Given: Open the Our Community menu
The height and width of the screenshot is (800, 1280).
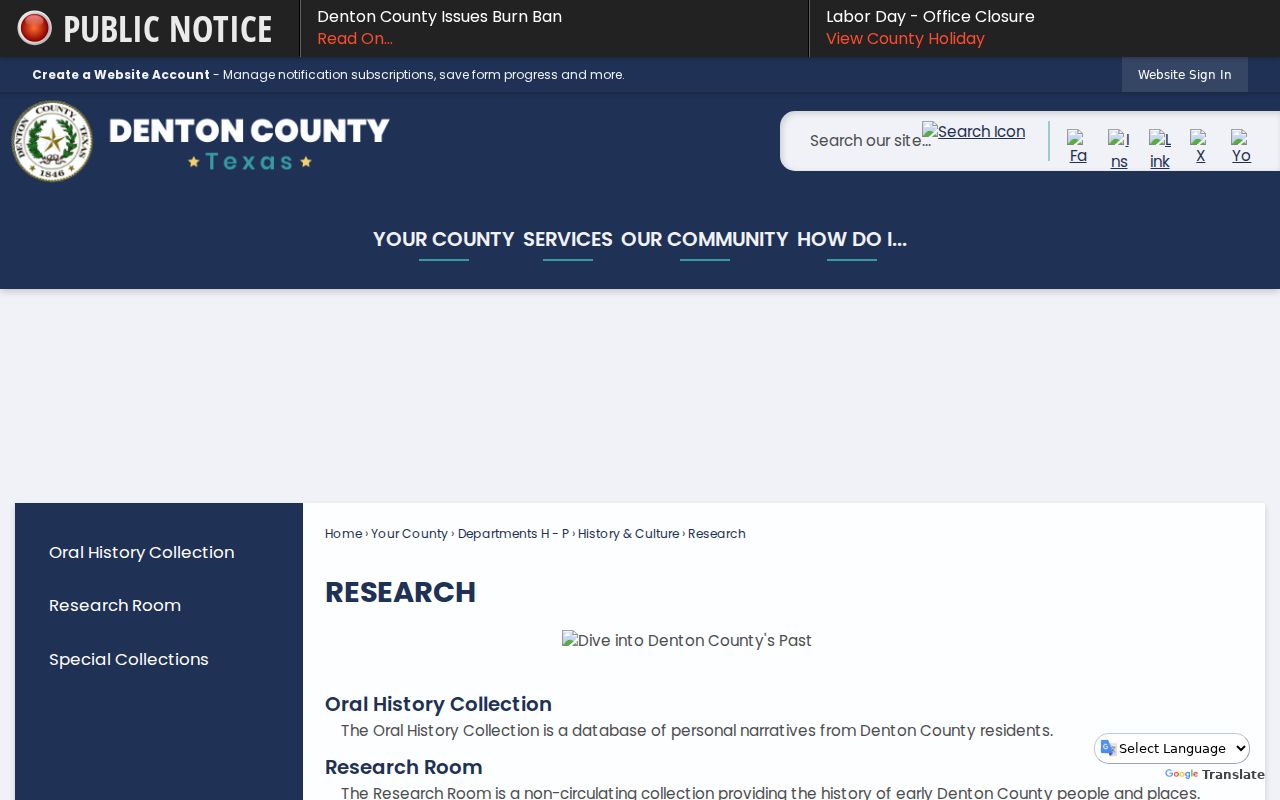Looking at the screenshot, I should coord(704,240).
